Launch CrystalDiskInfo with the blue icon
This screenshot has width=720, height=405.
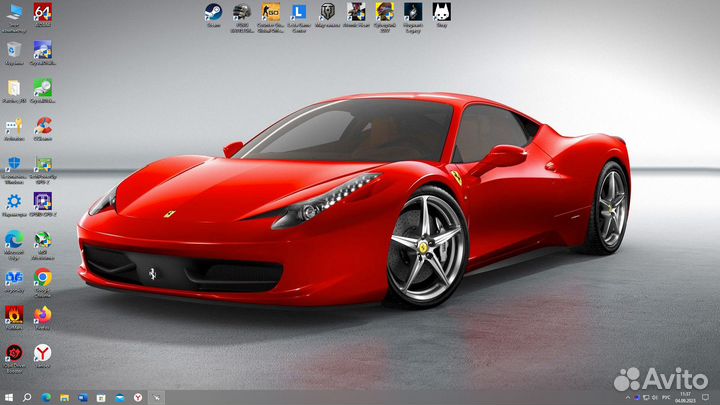[x=43, y=53]
